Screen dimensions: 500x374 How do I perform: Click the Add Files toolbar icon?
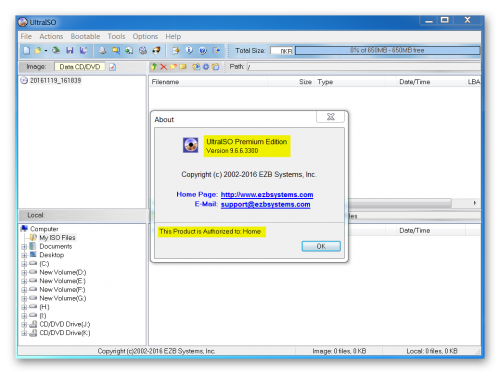coord(176,51)
